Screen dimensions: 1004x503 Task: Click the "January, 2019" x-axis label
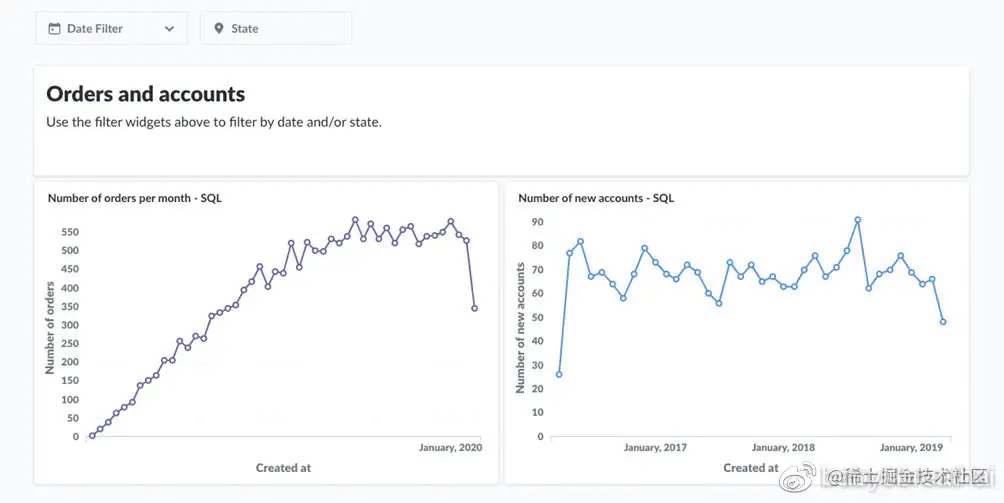click(x=911, y=448)
